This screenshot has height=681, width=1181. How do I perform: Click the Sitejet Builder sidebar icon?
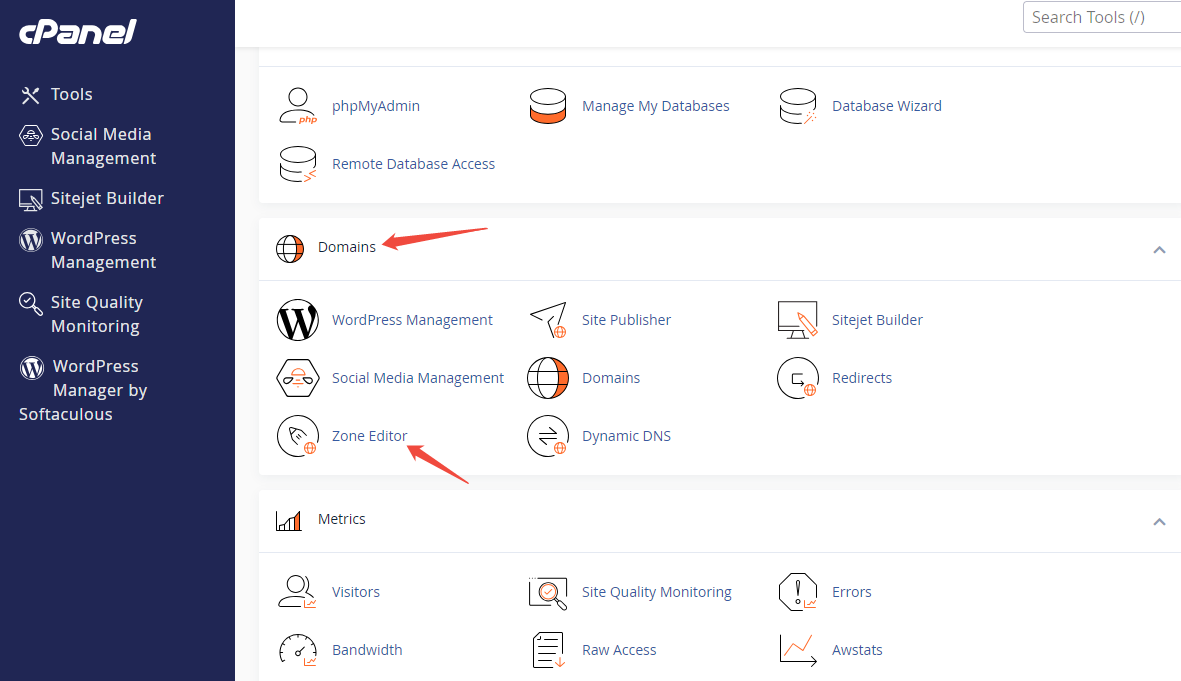pos(30,200)
